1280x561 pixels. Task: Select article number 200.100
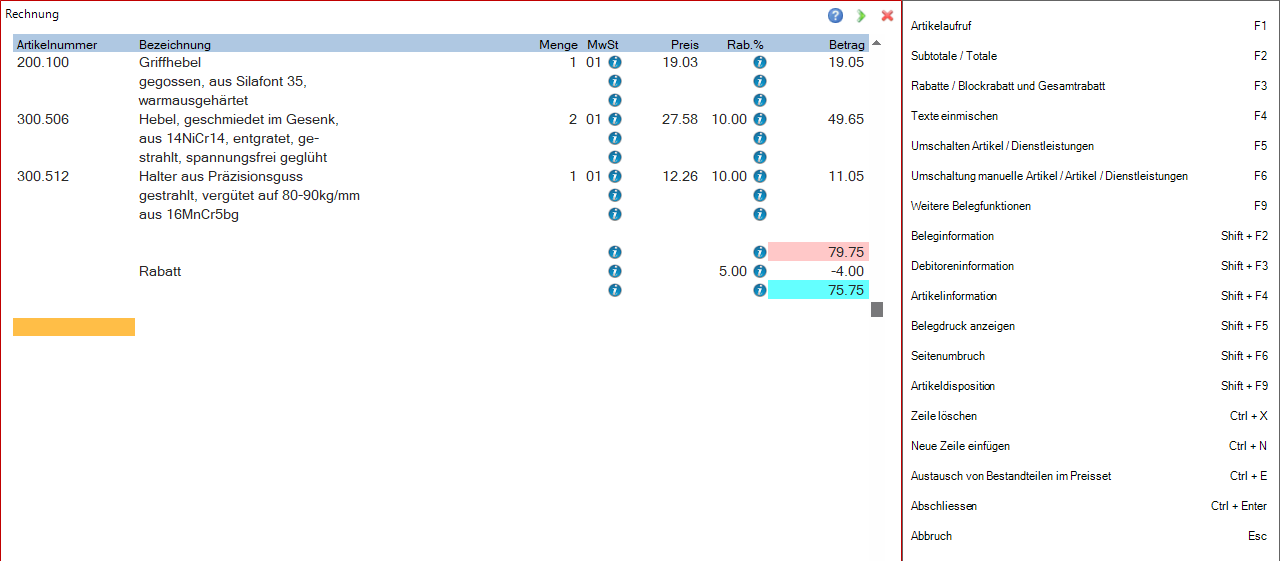pyautogui.click(x=44, y=62)
